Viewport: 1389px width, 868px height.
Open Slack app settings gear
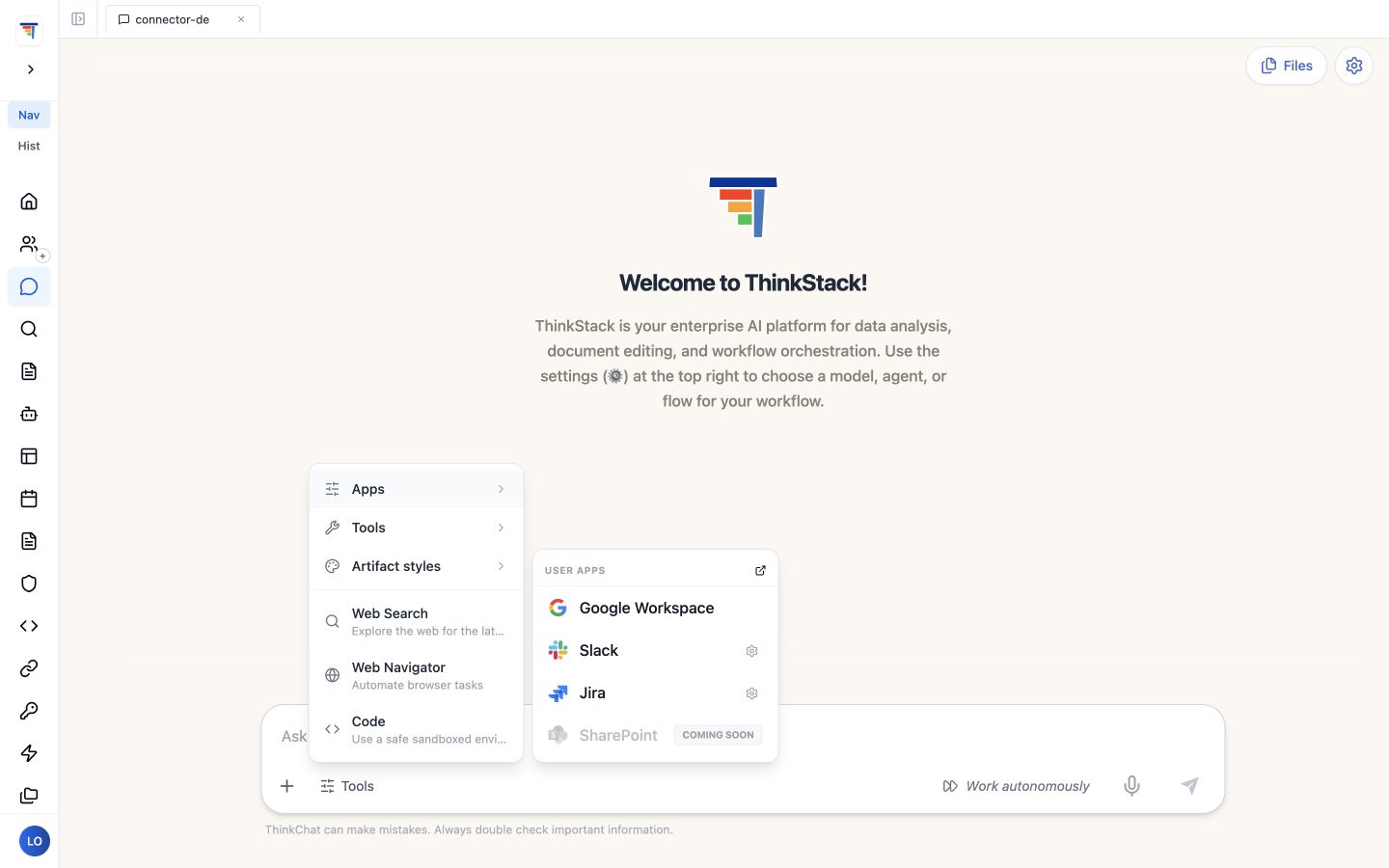click(751, 651)
